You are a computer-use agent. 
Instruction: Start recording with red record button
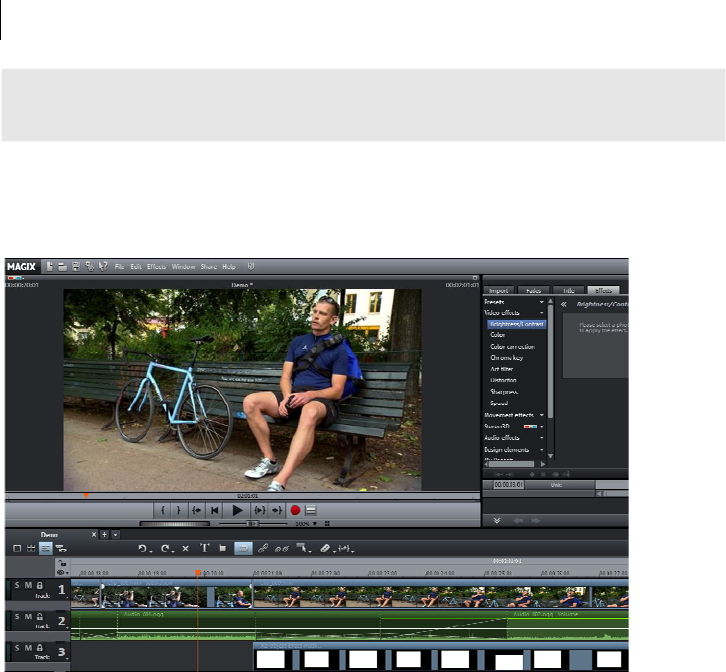pyautogui.click(x=295, y=510)
